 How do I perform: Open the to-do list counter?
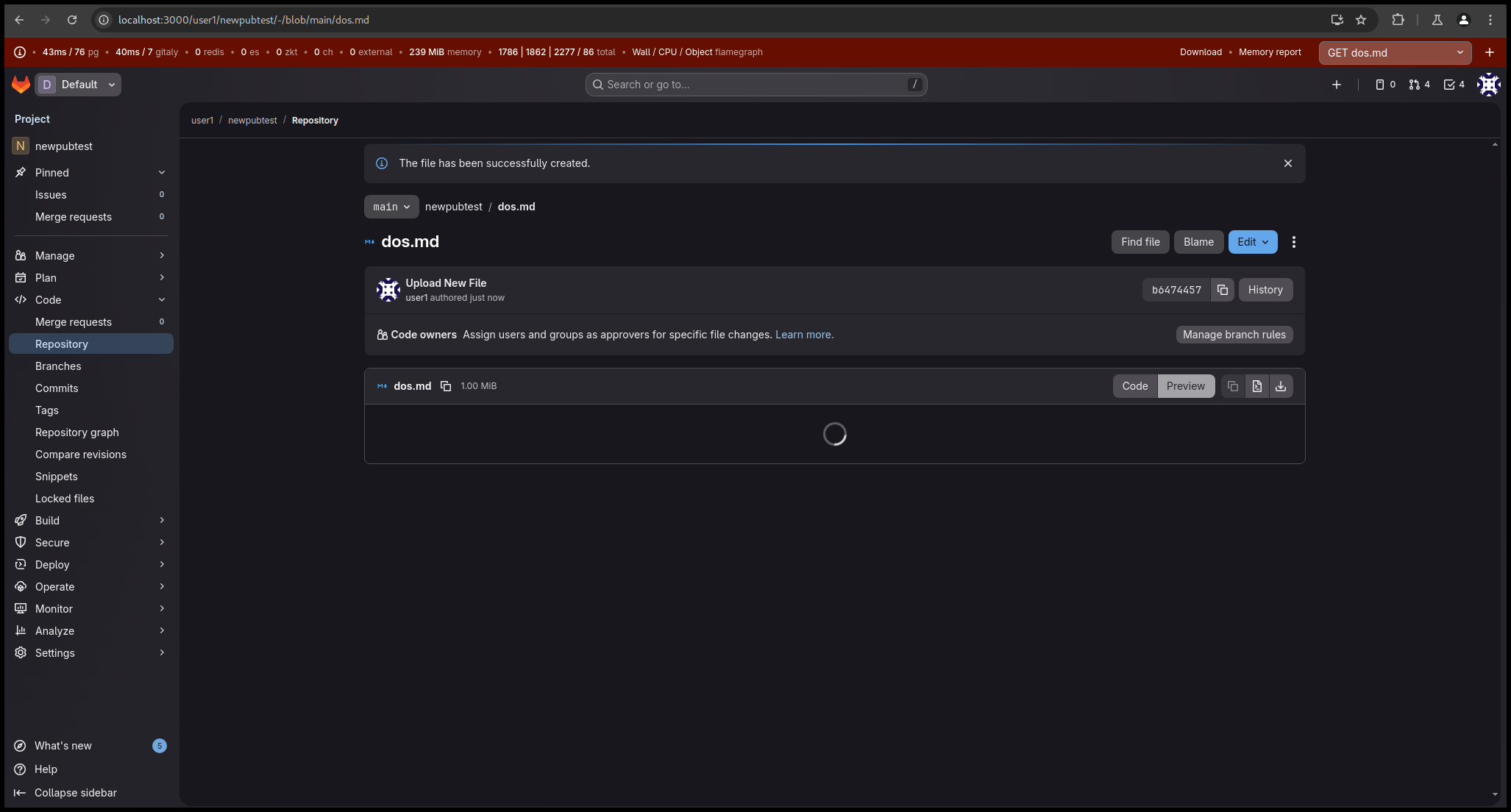pyautogui.click(x=1454, y=85)
